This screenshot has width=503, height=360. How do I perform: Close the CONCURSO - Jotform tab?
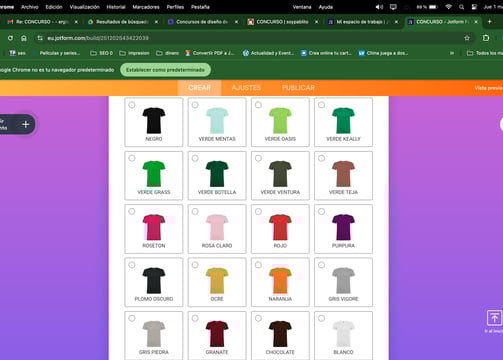[476, 22]
